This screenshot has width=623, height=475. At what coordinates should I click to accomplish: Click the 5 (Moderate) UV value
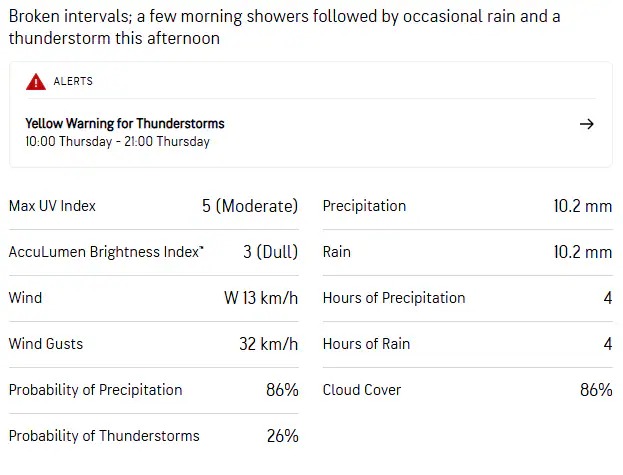250,206
